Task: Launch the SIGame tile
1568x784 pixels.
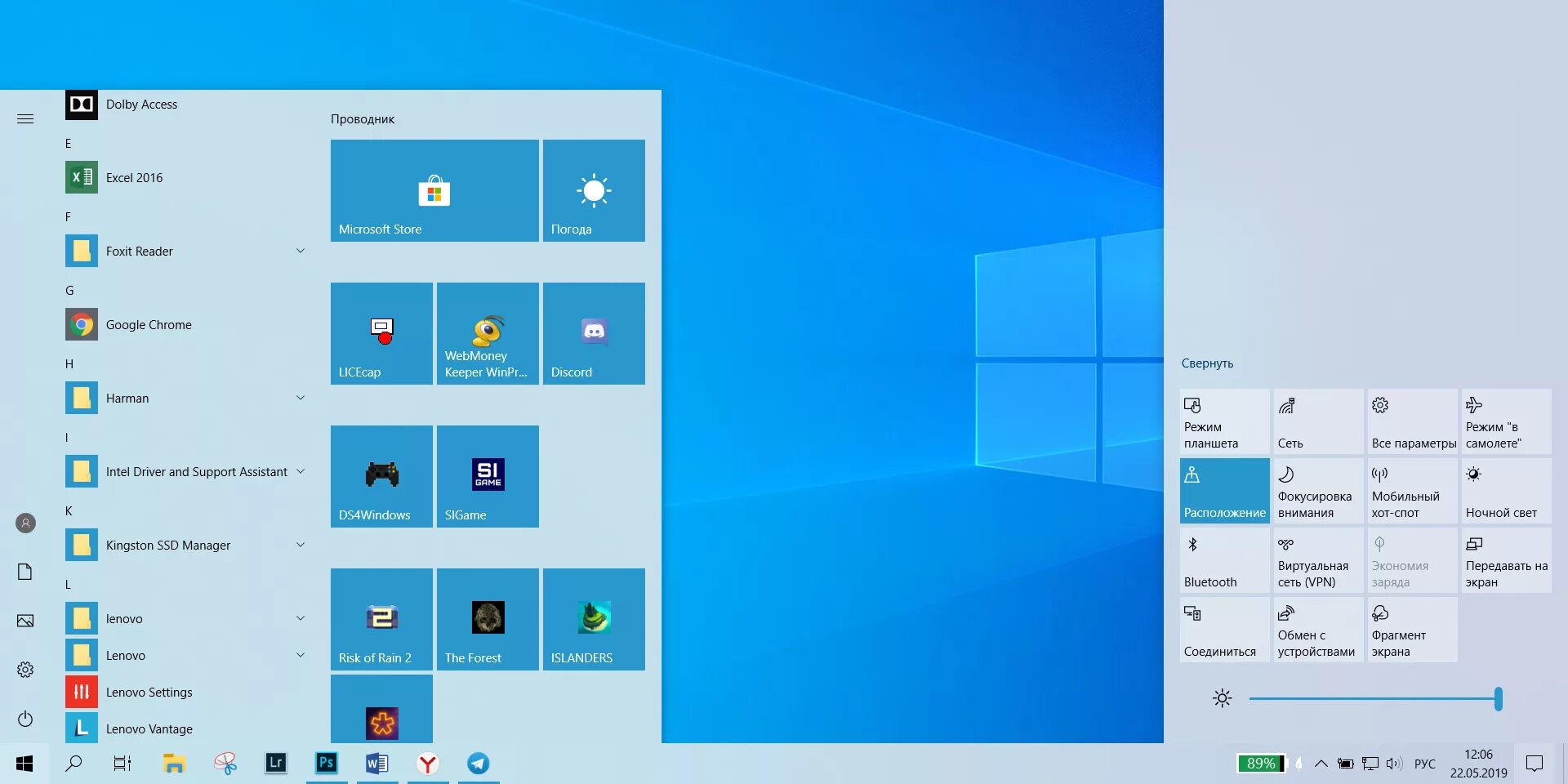Action: click(488, 476)
